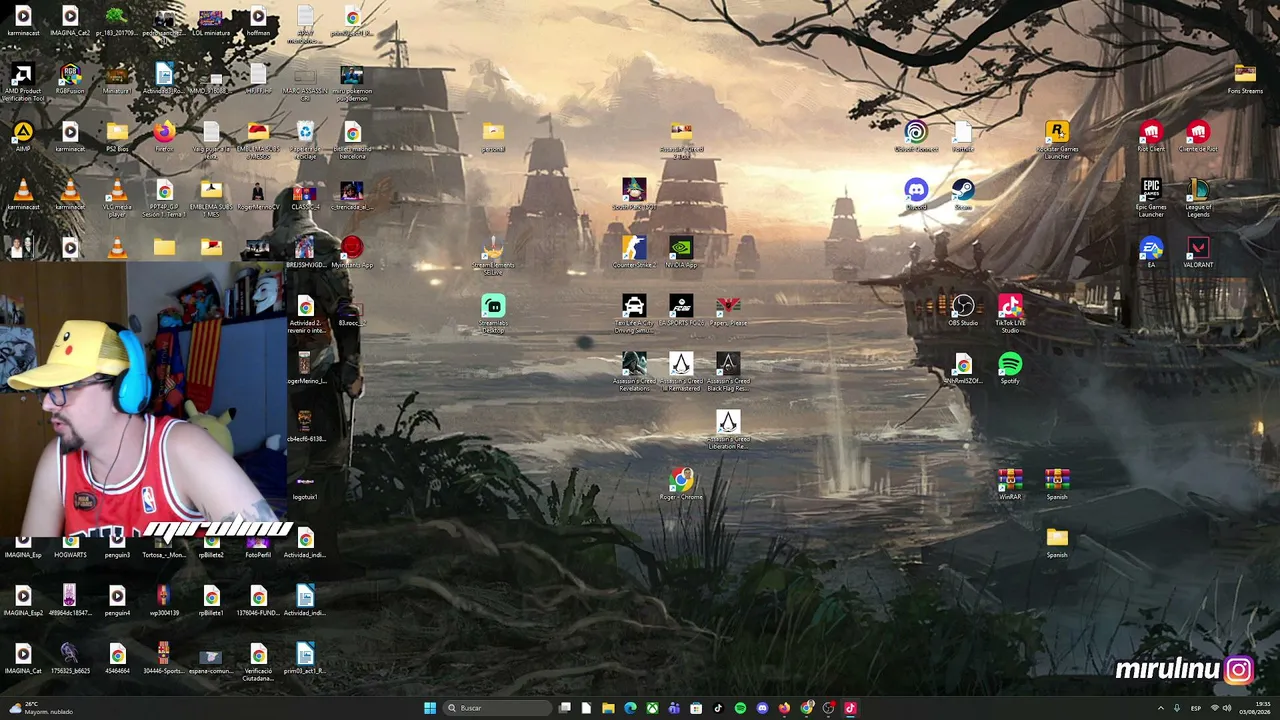Open the Streamlabs Desktop shortcut
The image size is (1280, 720).
click(x=493, y=313)
